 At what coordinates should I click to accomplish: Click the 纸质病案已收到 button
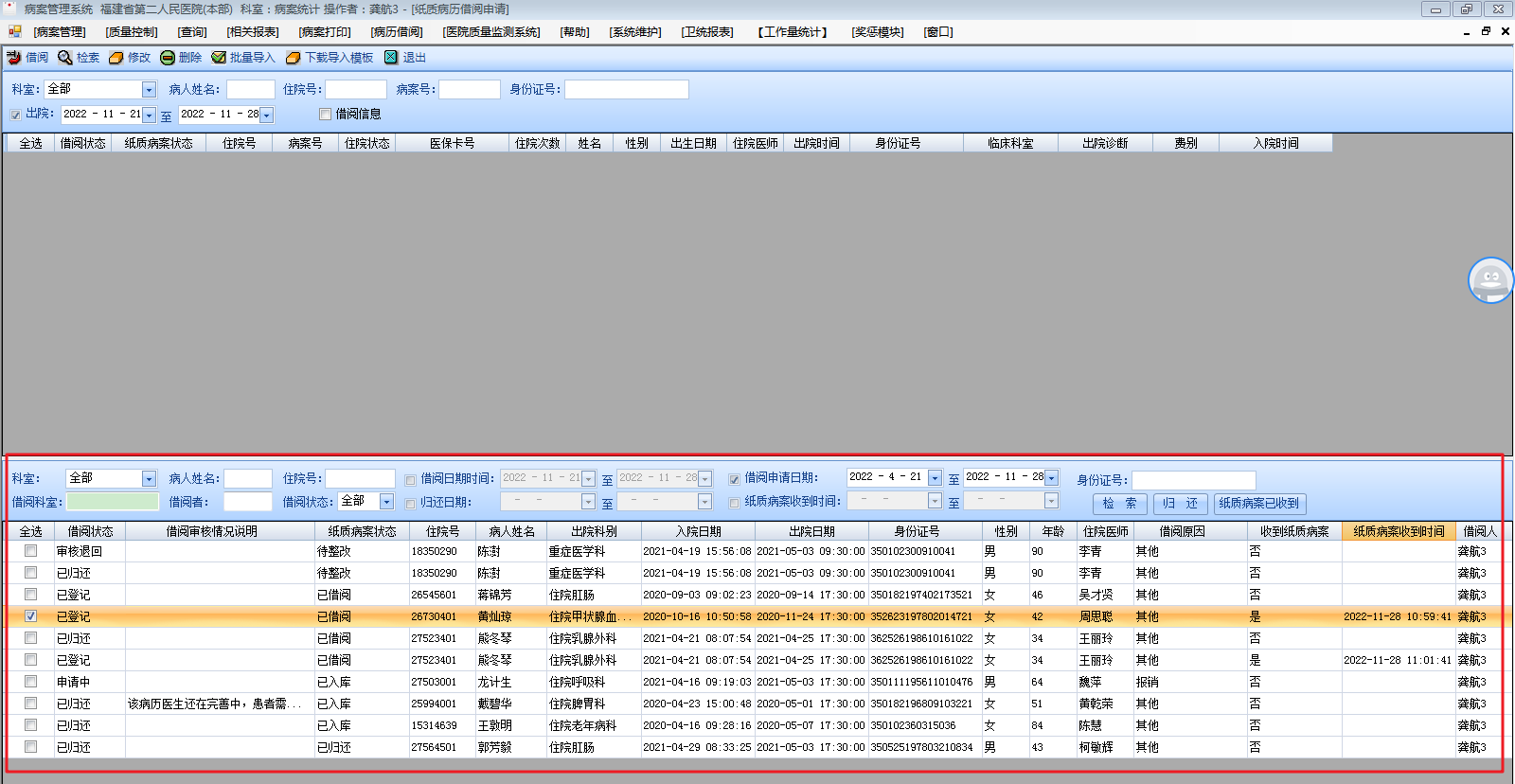click(x=1258, y=504)
